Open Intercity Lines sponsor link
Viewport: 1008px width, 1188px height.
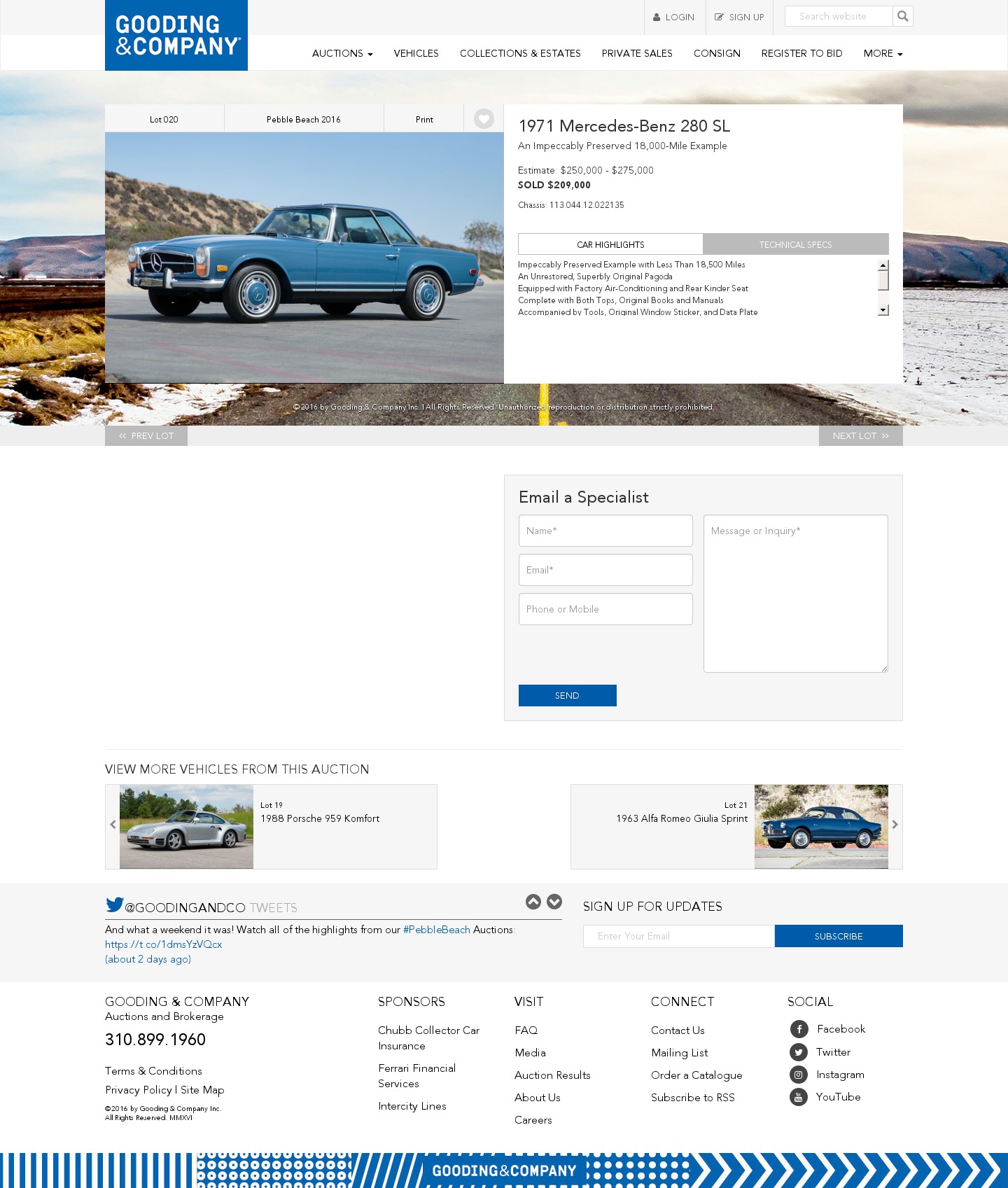coord(412,1106)
